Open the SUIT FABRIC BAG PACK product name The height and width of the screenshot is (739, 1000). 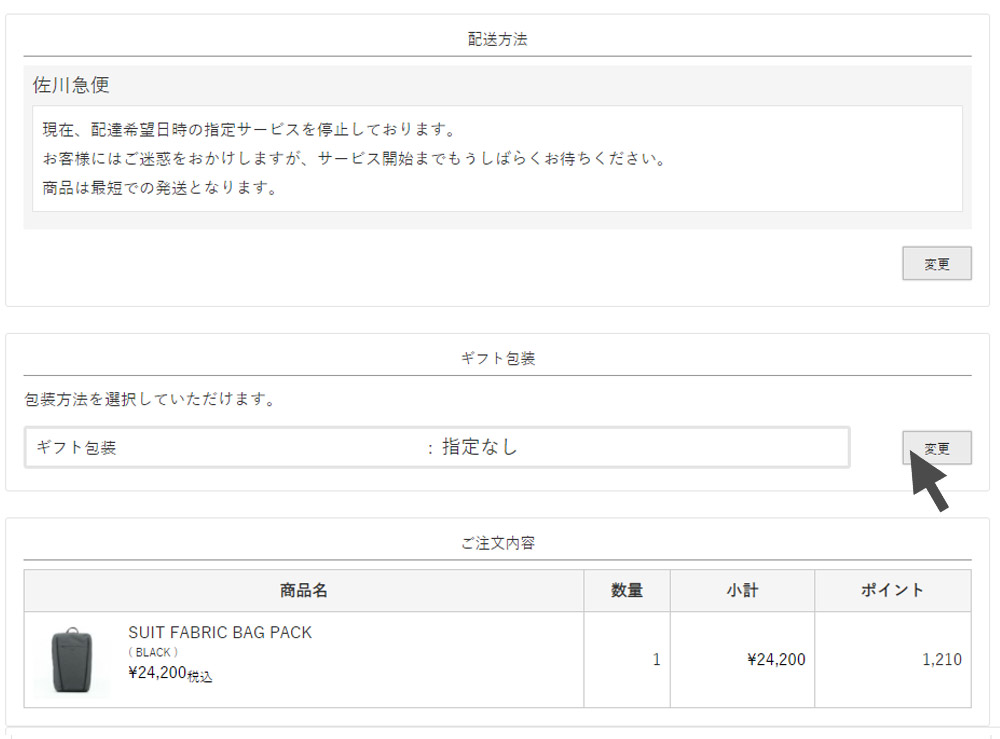tap(220, 633)
